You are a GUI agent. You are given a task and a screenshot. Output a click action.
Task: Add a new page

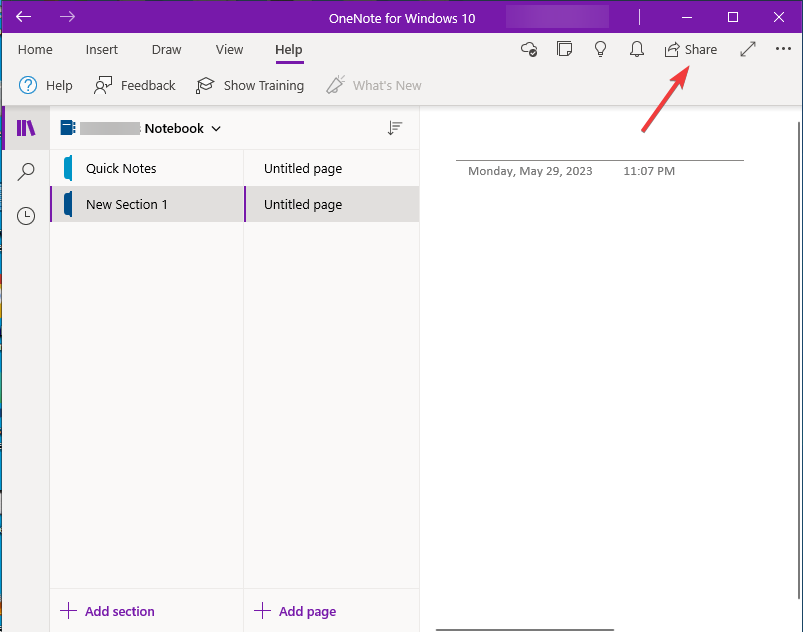(295, 611)
